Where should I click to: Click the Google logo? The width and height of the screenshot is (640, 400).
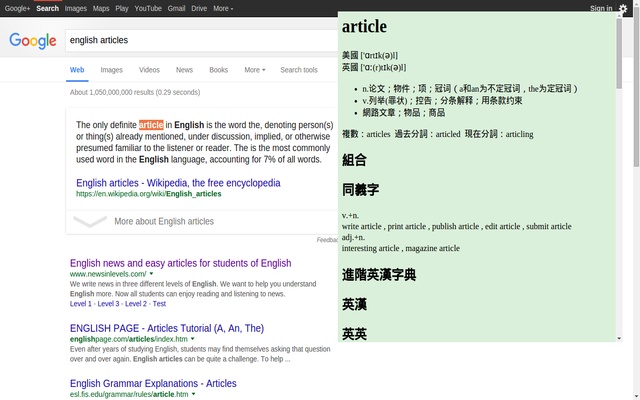point(33,40)
